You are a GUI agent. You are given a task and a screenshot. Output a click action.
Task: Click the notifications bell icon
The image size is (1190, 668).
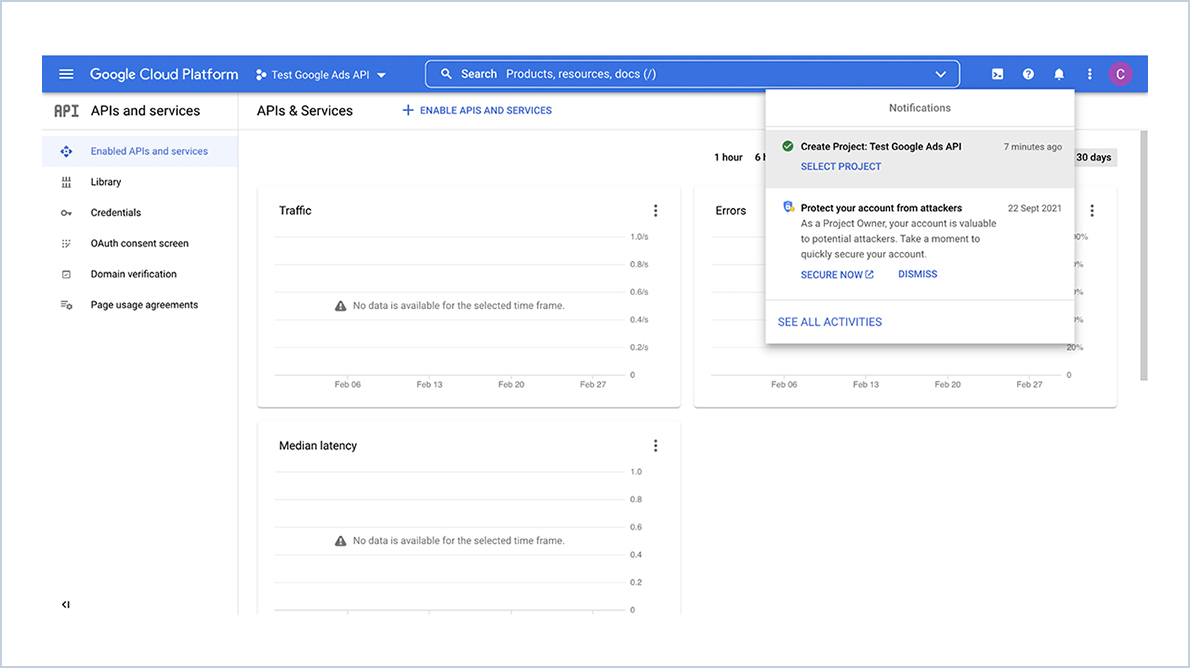[1059, 73]
